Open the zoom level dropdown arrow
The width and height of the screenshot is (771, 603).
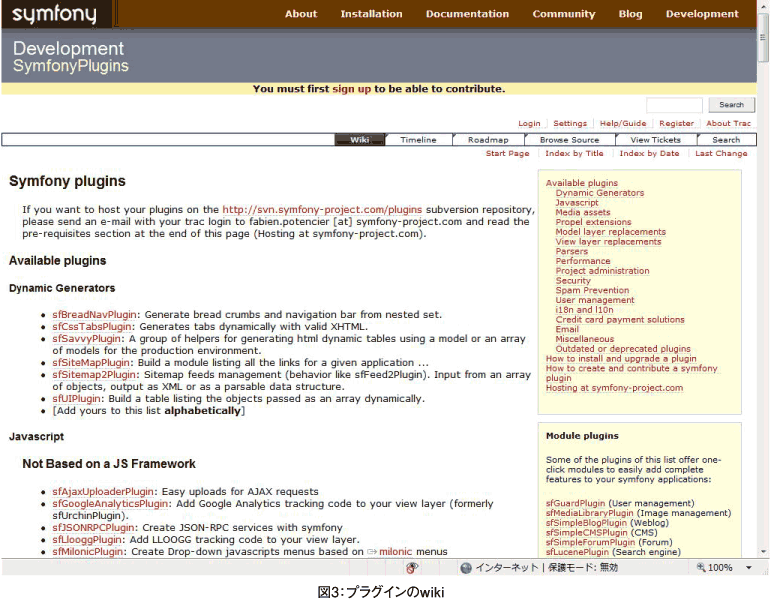click(748, 568)
